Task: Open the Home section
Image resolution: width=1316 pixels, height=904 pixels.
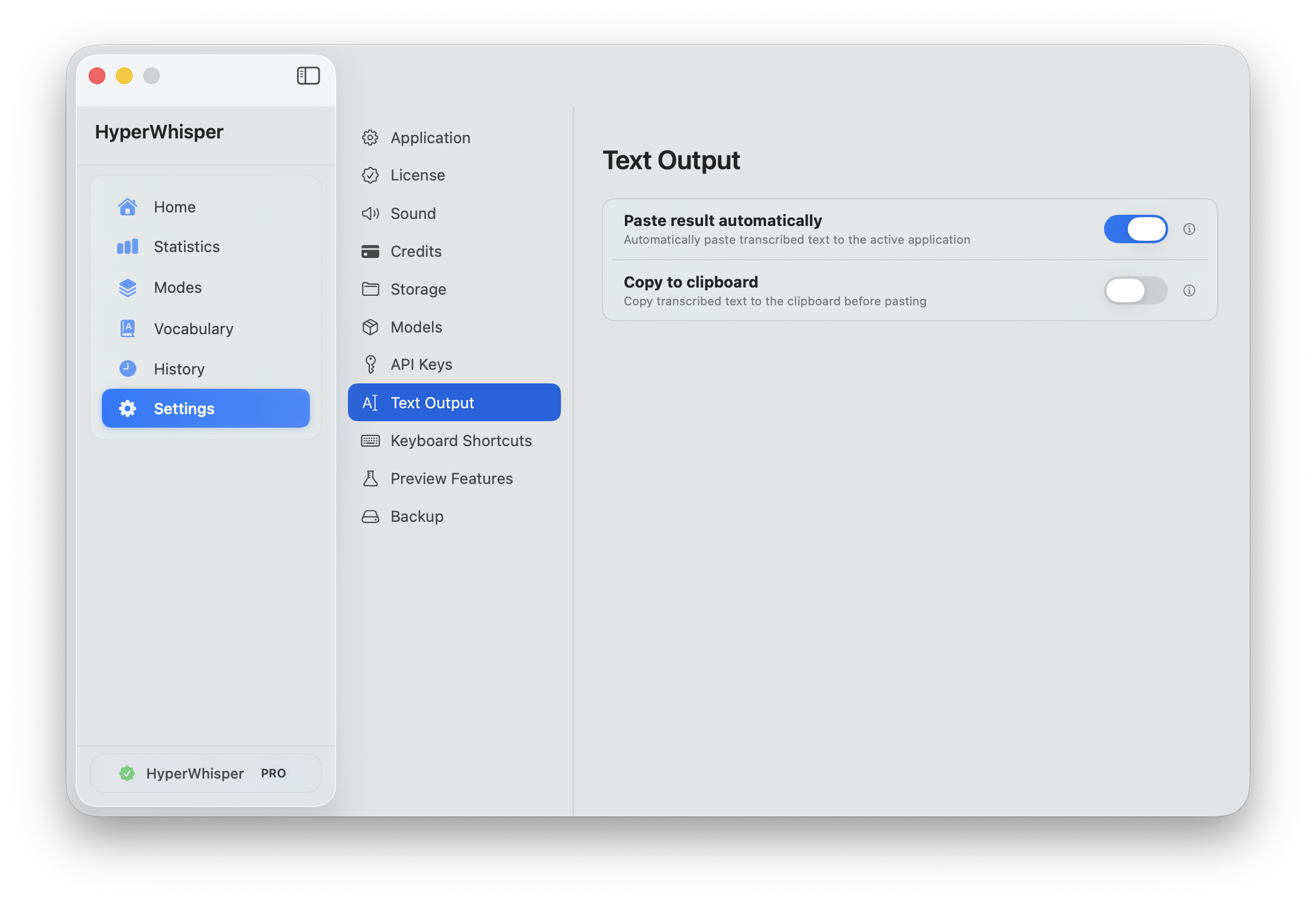Action: [206, 207]
